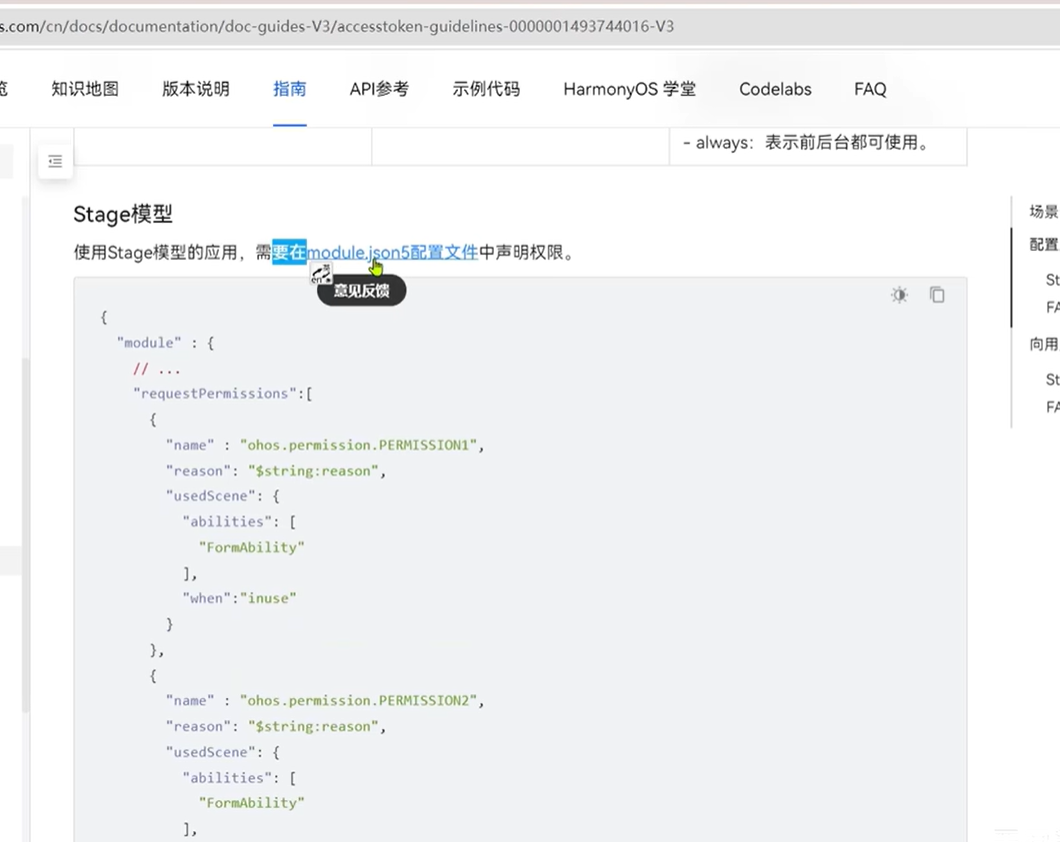Viewport: 1060px width, 842px height.
Task: Select the 指南 tab
Action: [289, 89]
